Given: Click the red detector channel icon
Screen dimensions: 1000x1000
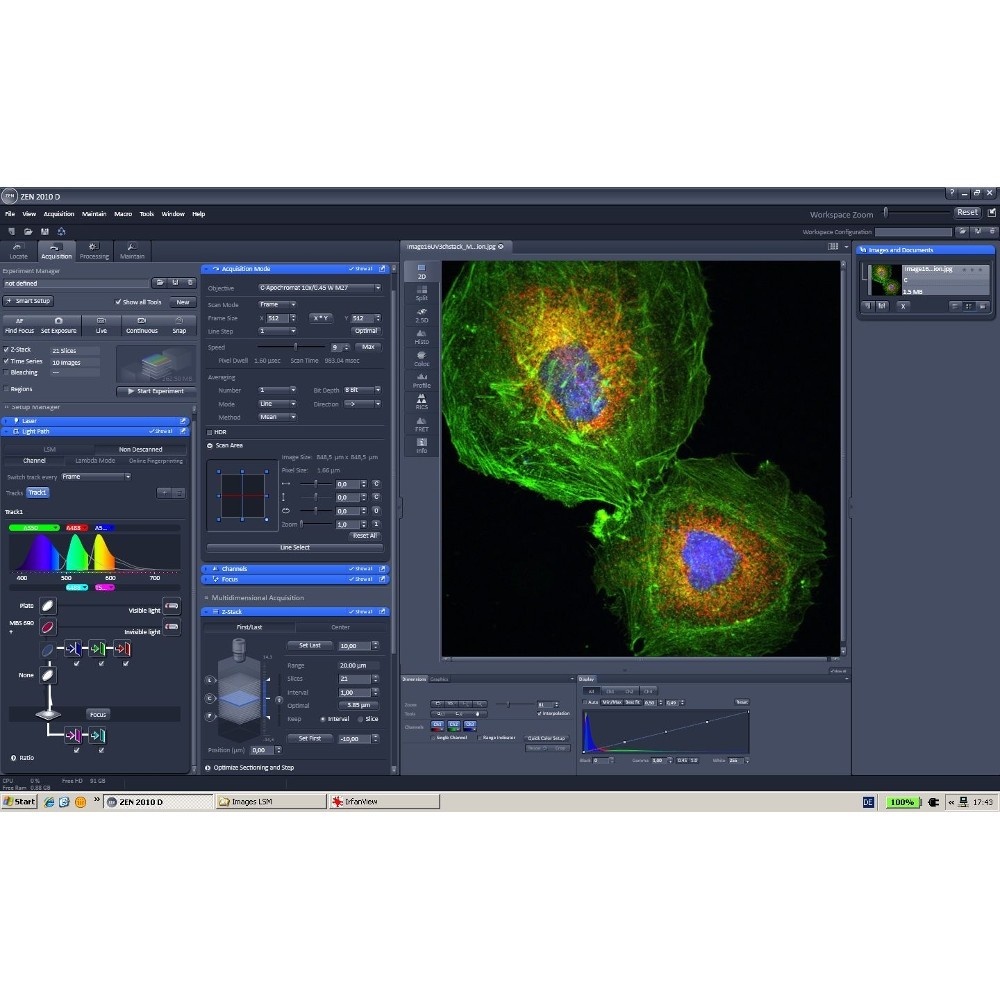Looking at the screenshot, I should (122, 649).
